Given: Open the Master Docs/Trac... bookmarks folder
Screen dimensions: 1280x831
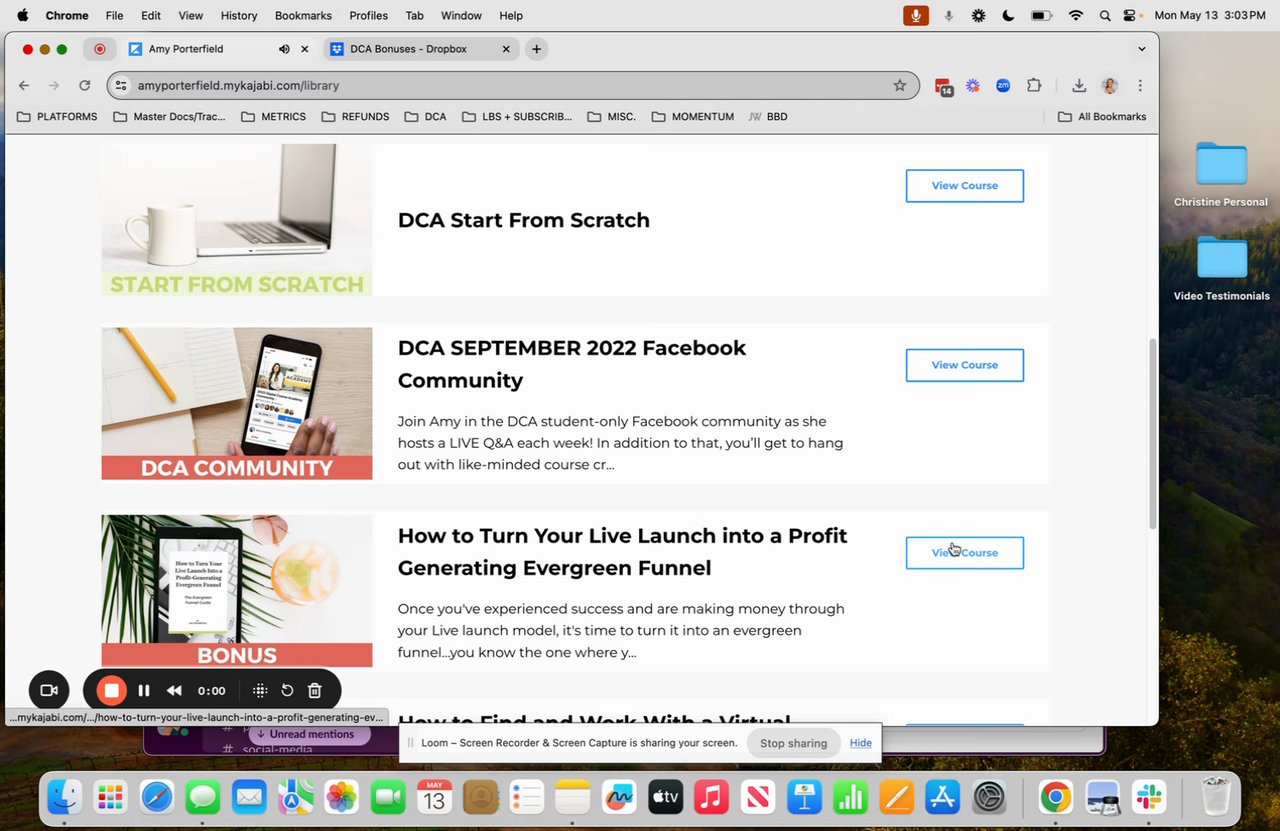Looking at the screenshot, I should click(x=169, y=117).
